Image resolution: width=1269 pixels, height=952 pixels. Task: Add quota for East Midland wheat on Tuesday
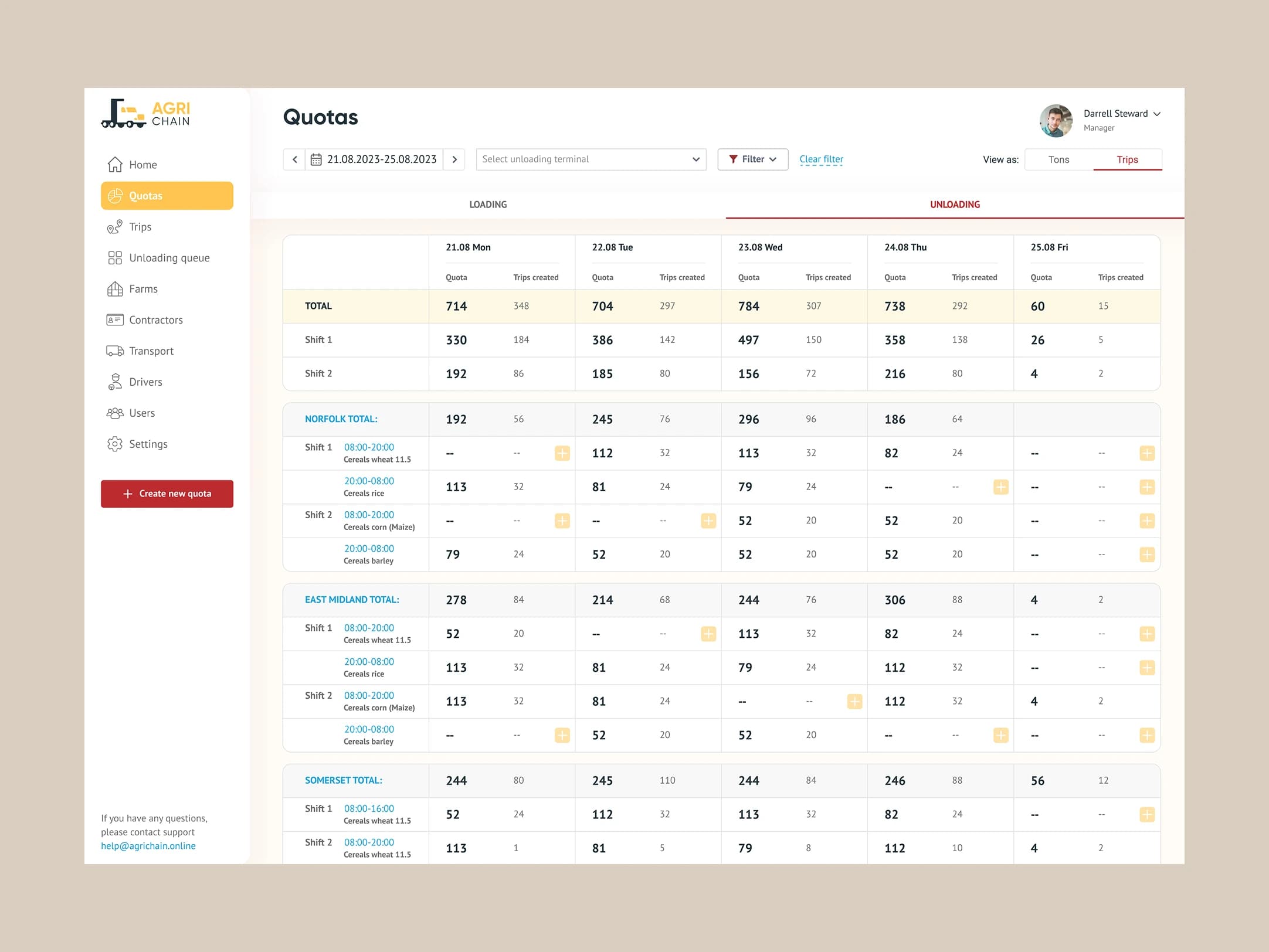tap(708, 634)
